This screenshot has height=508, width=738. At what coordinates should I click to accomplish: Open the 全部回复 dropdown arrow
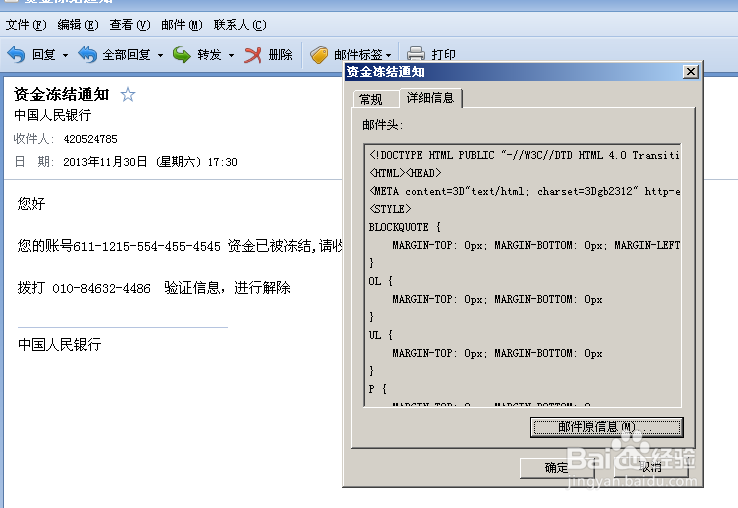point(160,56)
